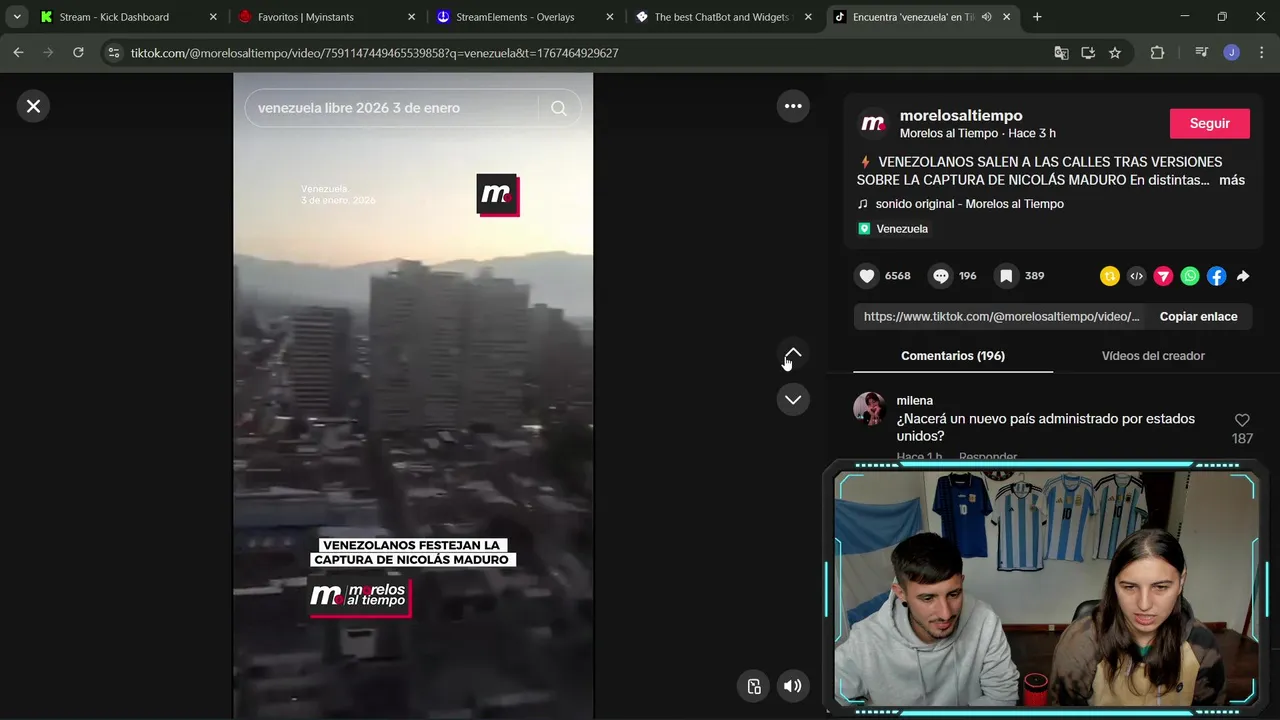The width and height of the screenshot is (1280, 720).
Task: Open the media controls icon
Action: click(x=1202, y=53)
